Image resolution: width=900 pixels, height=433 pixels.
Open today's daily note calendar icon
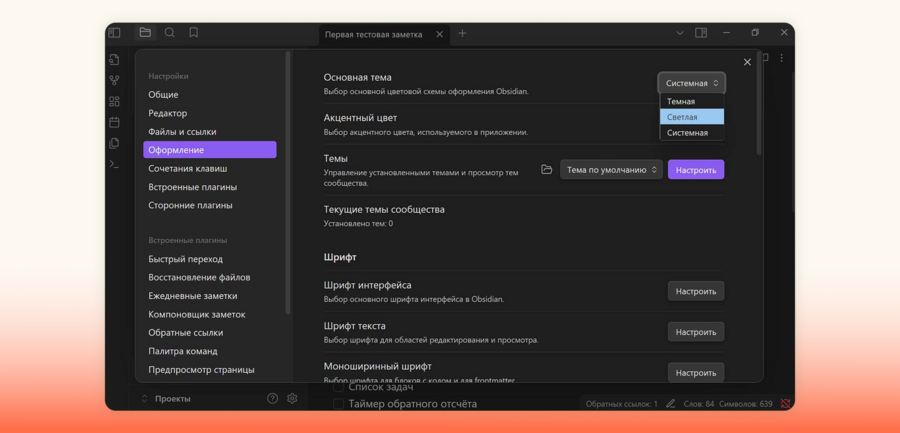[114, 122]
